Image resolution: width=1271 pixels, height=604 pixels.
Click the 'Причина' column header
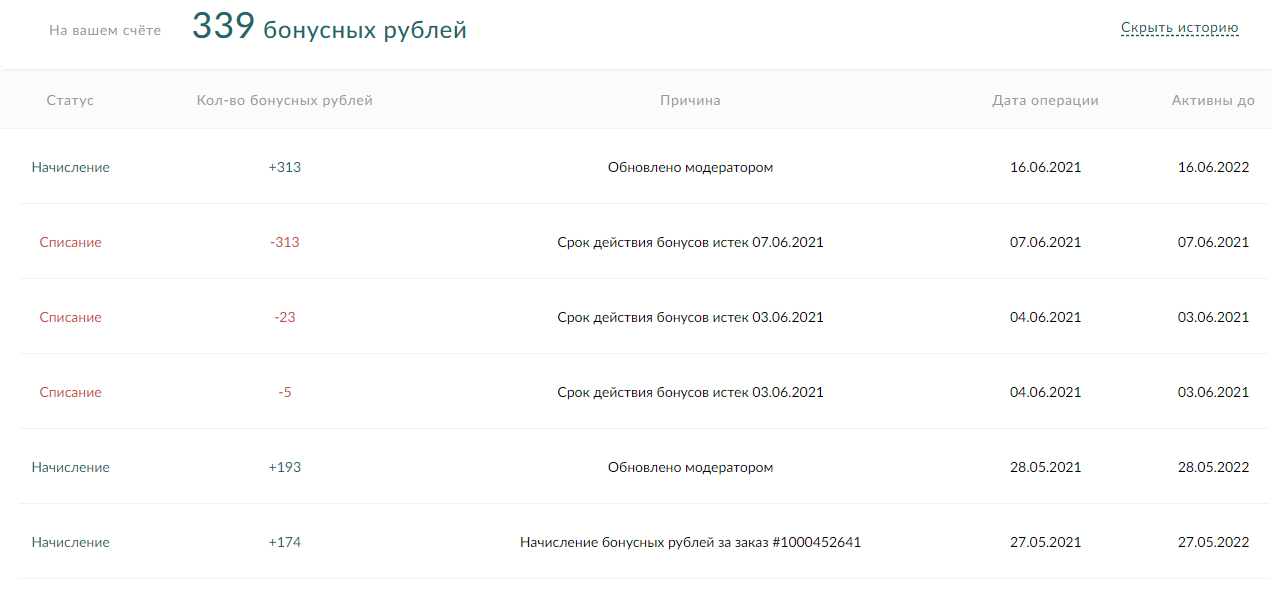click(690, 100)
